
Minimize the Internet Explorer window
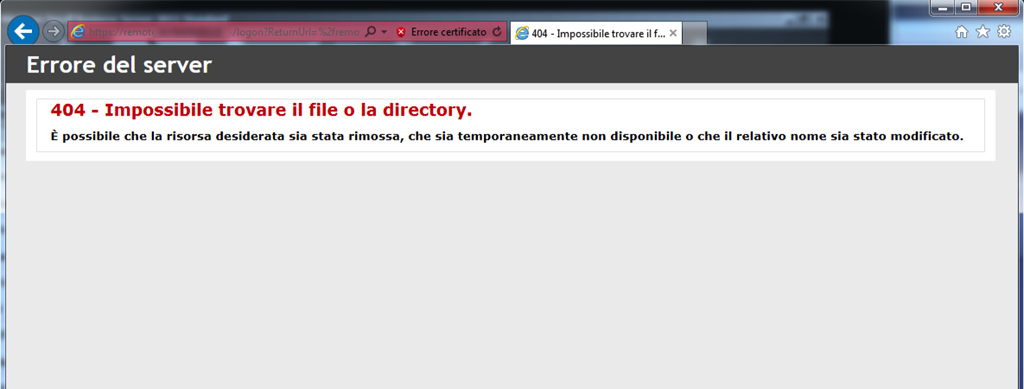(x=943, y=7)
